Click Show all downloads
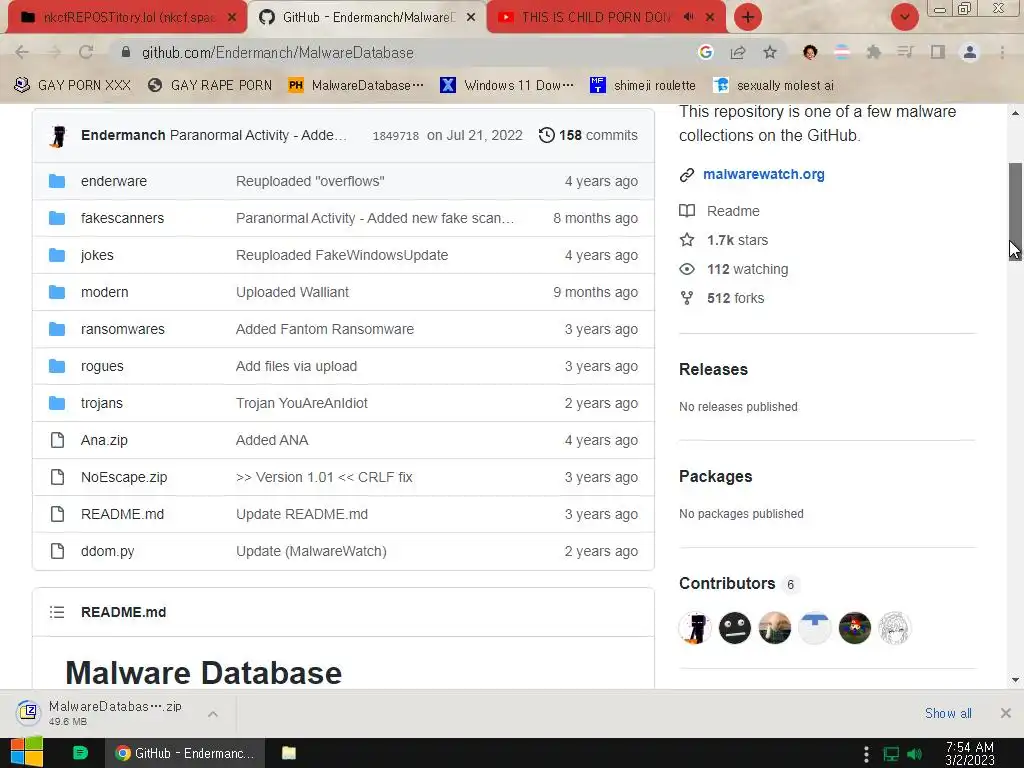Viewport: 1024px width, 768px height. [x=948, y=713]
